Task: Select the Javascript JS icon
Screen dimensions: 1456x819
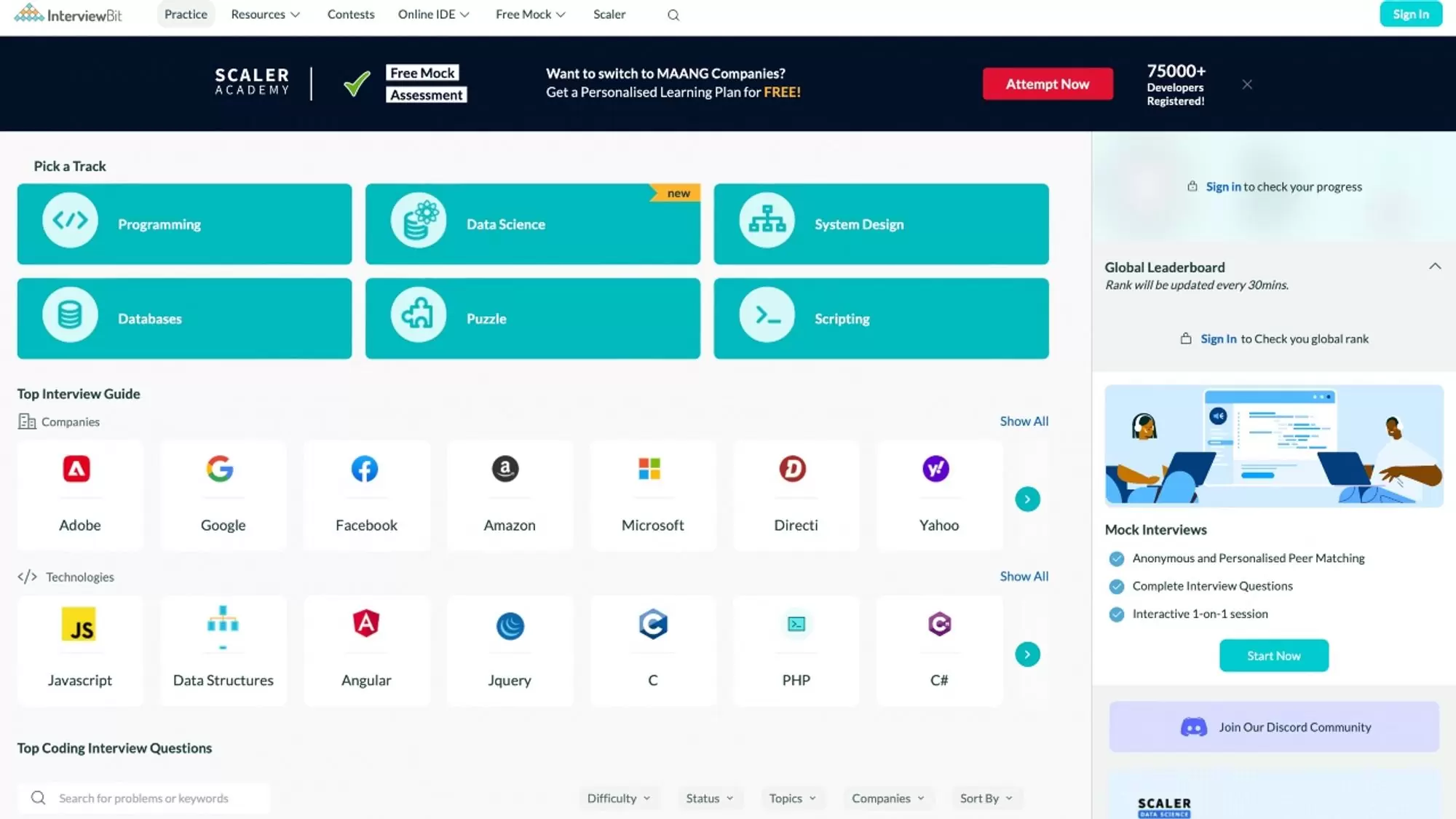Action: pos(79,625)
